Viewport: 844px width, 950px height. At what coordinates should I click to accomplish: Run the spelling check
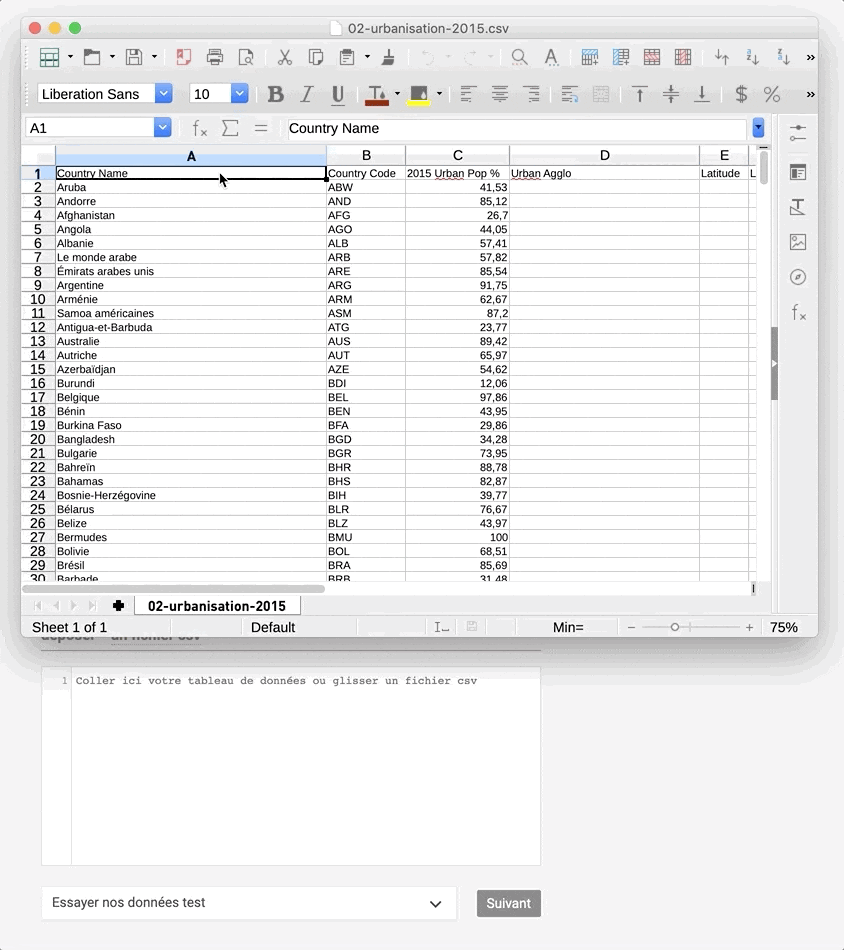[551, 58]
